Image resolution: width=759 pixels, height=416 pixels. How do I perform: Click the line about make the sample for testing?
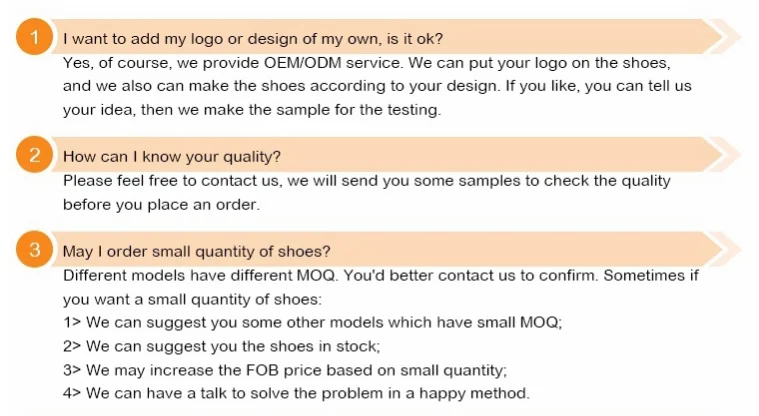pos(252,110)
